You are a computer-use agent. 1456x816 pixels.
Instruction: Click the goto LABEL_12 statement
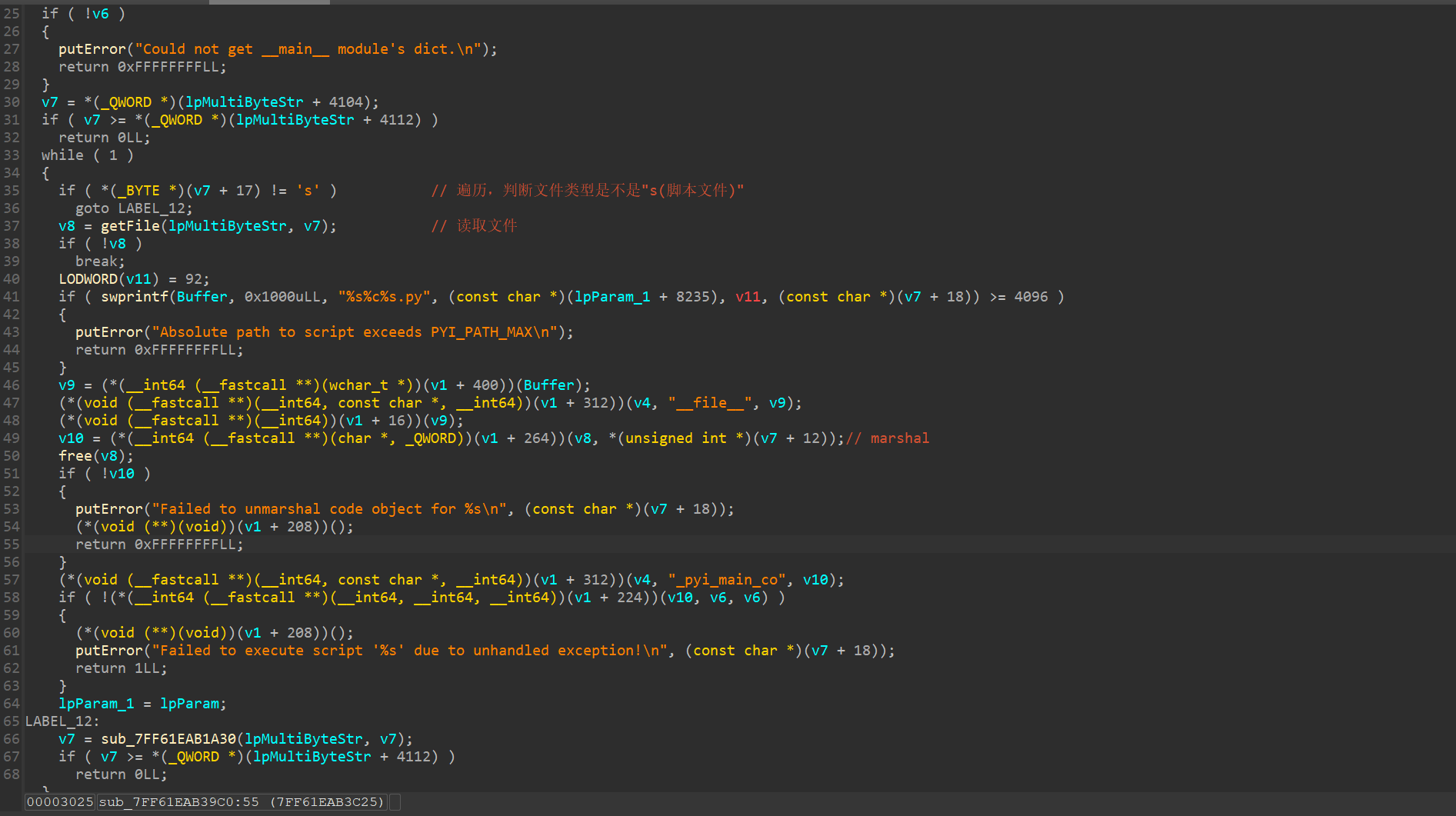(x=133, y=208)
